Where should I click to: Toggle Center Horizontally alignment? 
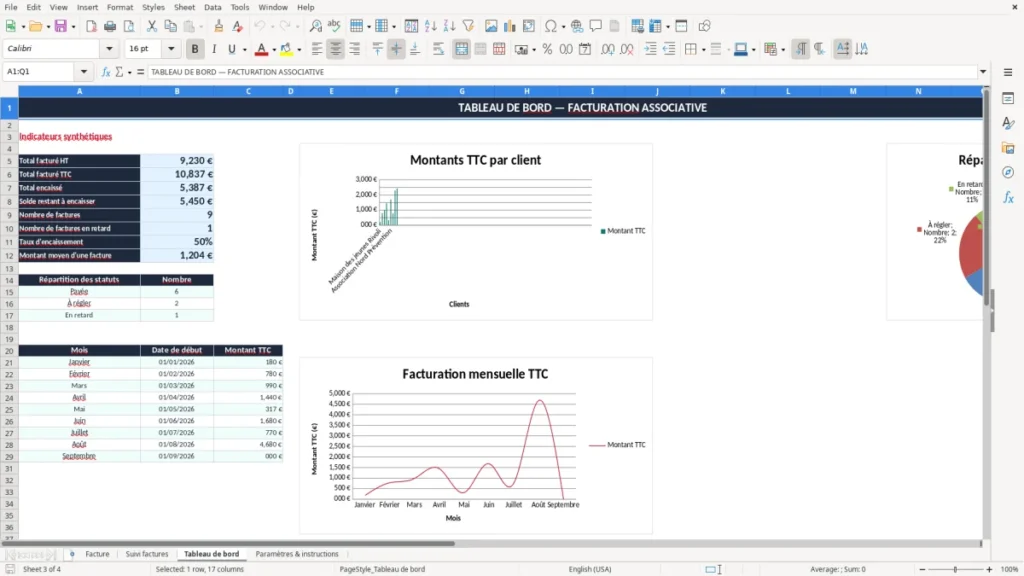(336, 49)
